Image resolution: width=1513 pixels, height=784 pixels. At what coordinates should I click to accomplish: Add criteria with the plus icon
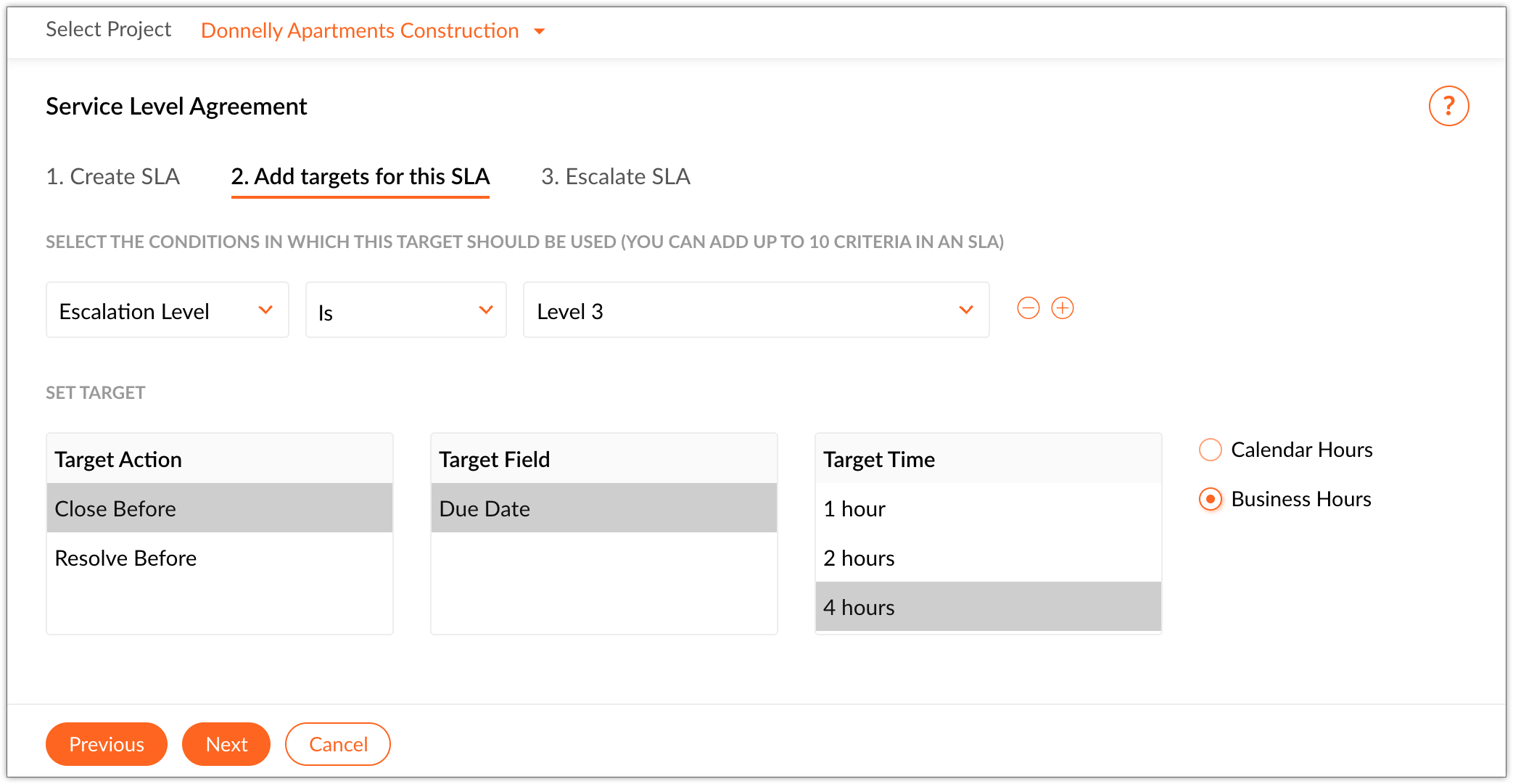1063,308
